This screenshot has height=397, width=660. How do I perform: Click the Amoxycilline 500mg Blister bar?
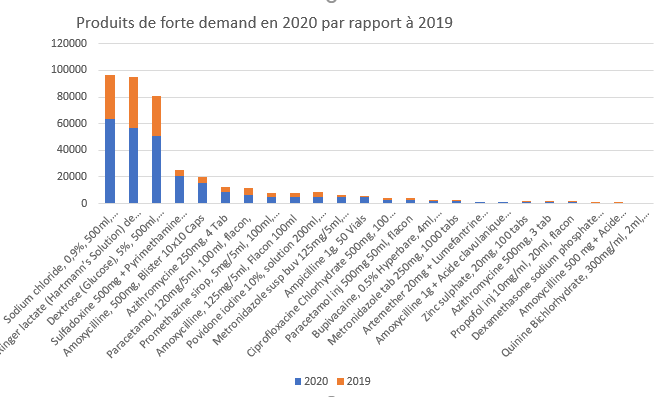pos(202,190)
